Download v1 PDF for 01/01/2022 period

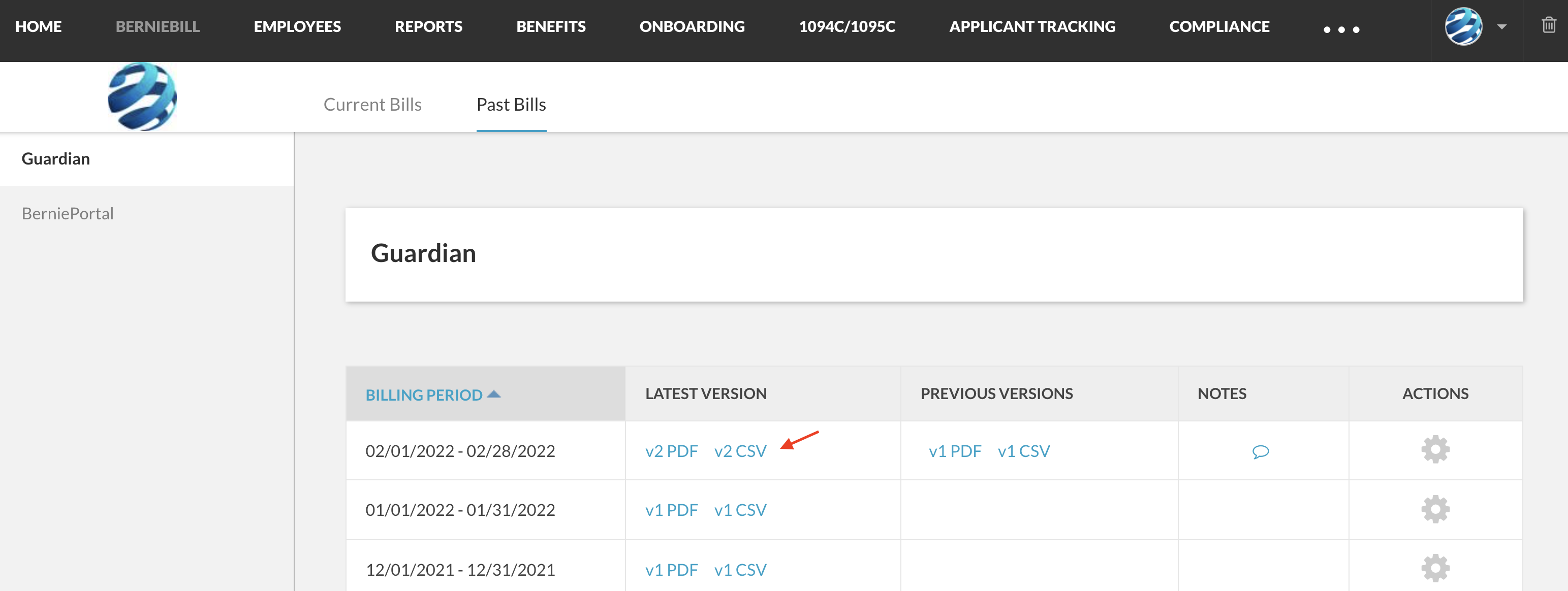coord(671,510)
